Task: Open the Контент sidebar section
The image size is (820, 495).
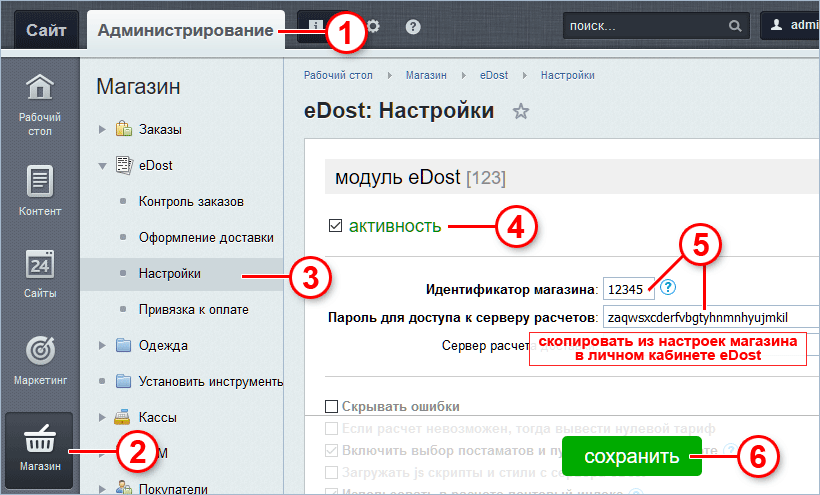Action: click(x=40, y=191)
